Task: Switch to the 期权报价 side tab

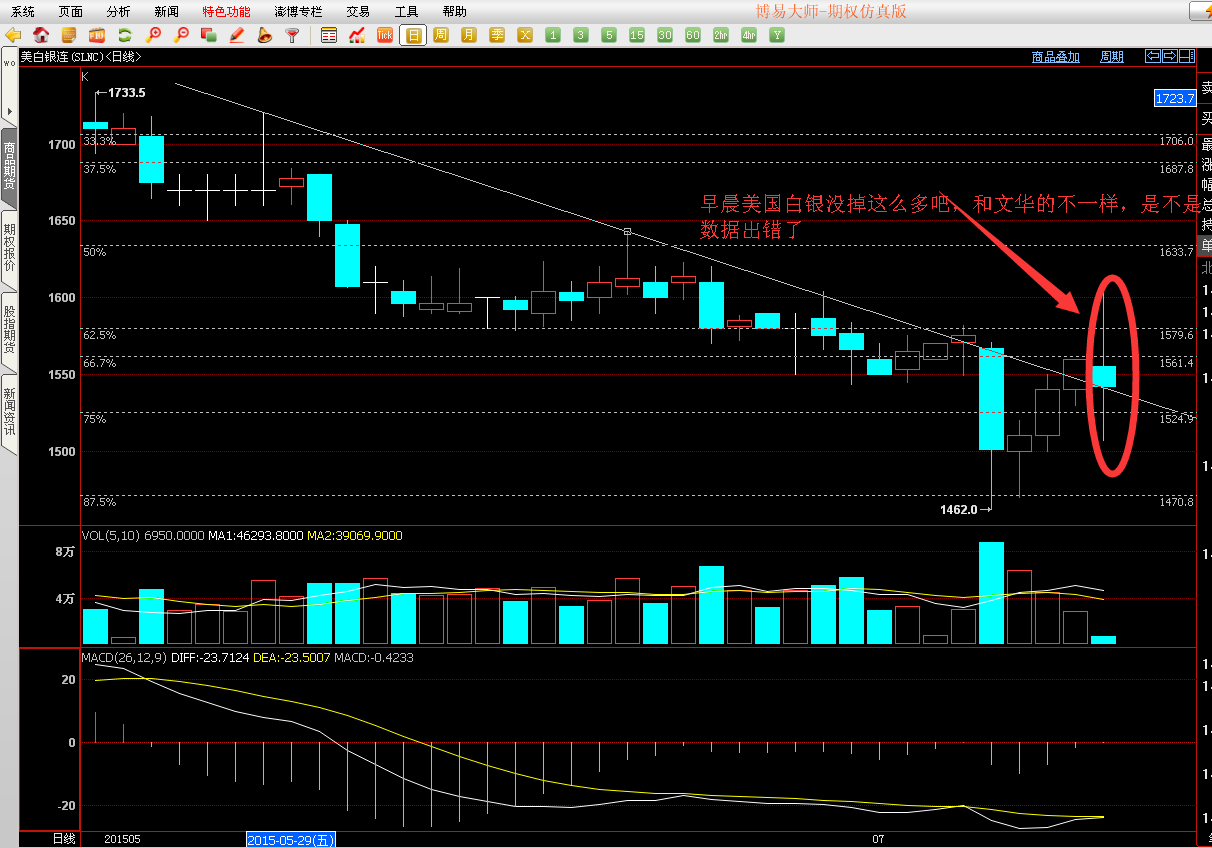Action: click(x=9, y=247)
